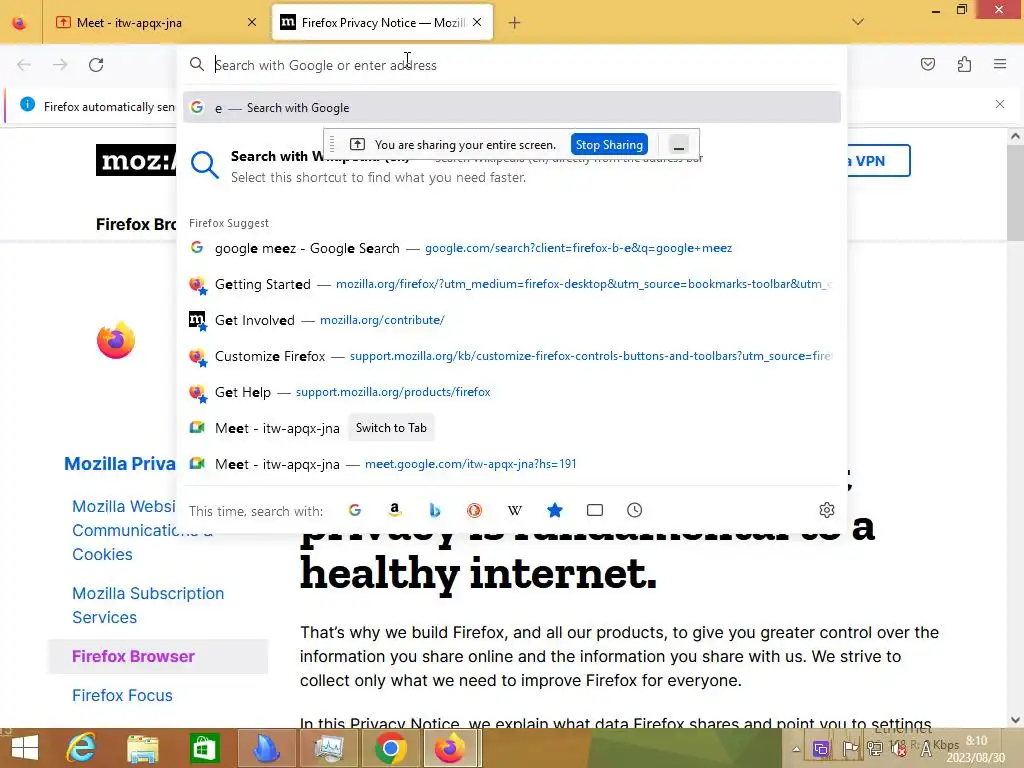This screenshot has width=1024, height=768.
Task: Click the VPN button
Action: [x=878, y=161]
